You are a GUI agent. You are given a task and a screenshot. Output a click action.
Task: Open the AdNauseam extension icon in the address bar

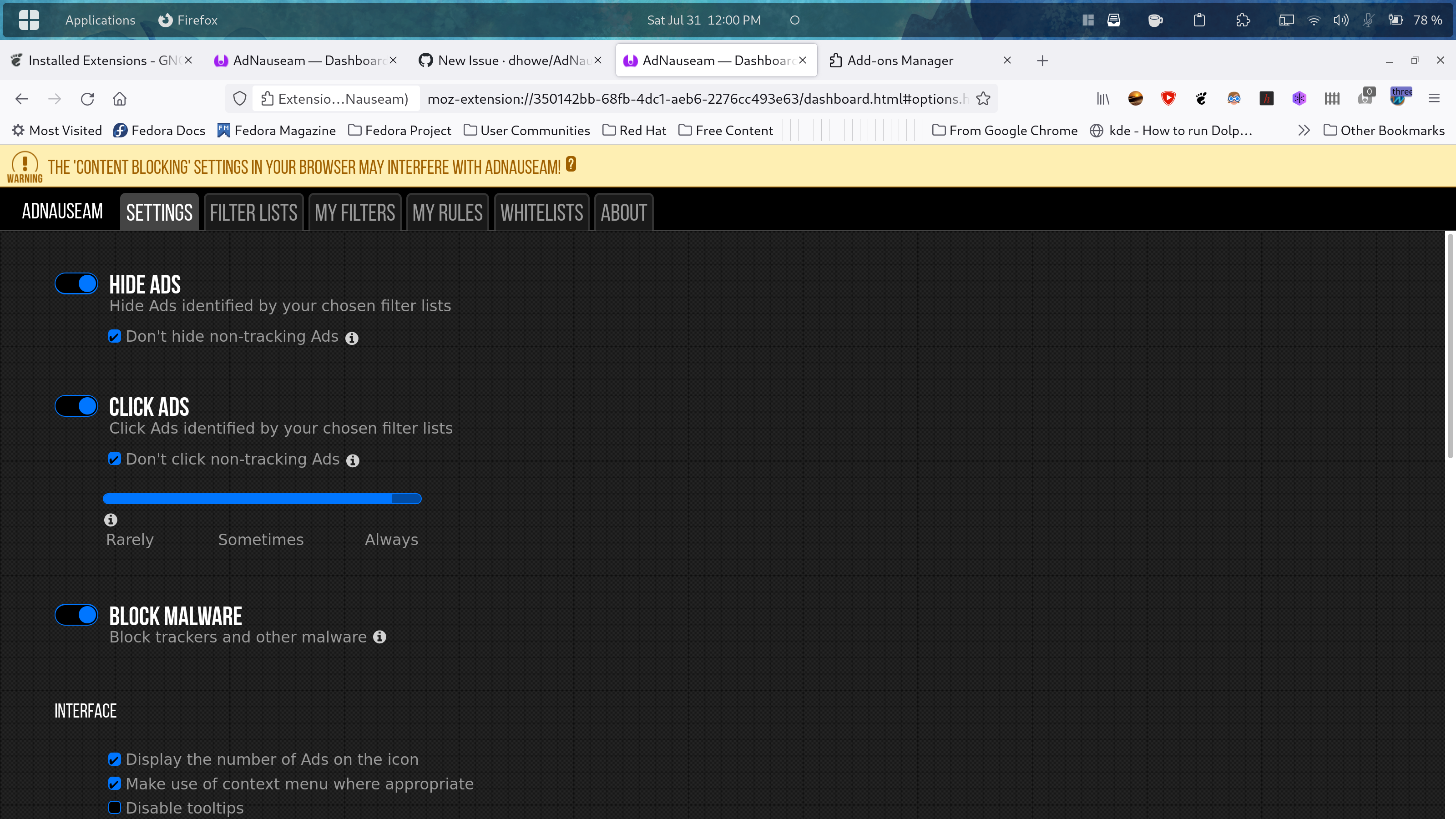(268, 98)
